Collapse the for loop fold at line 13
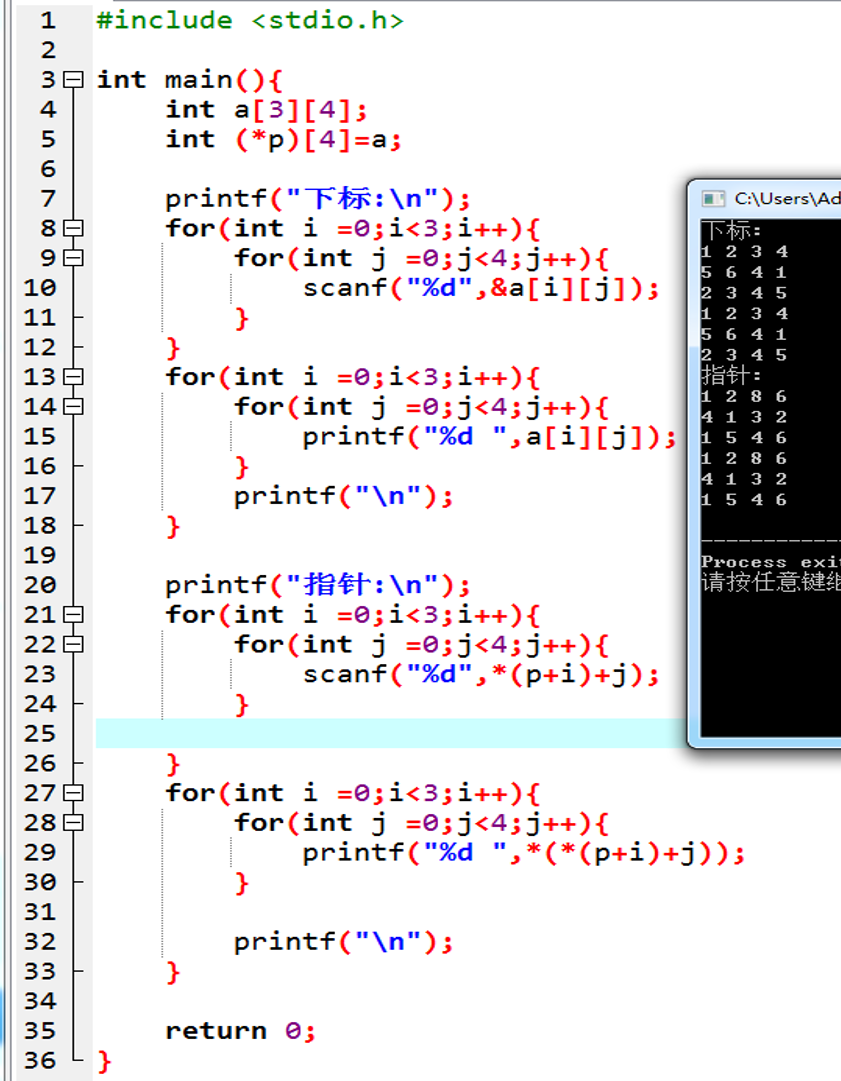The image size is (841, 1081). tap(73, 377)
